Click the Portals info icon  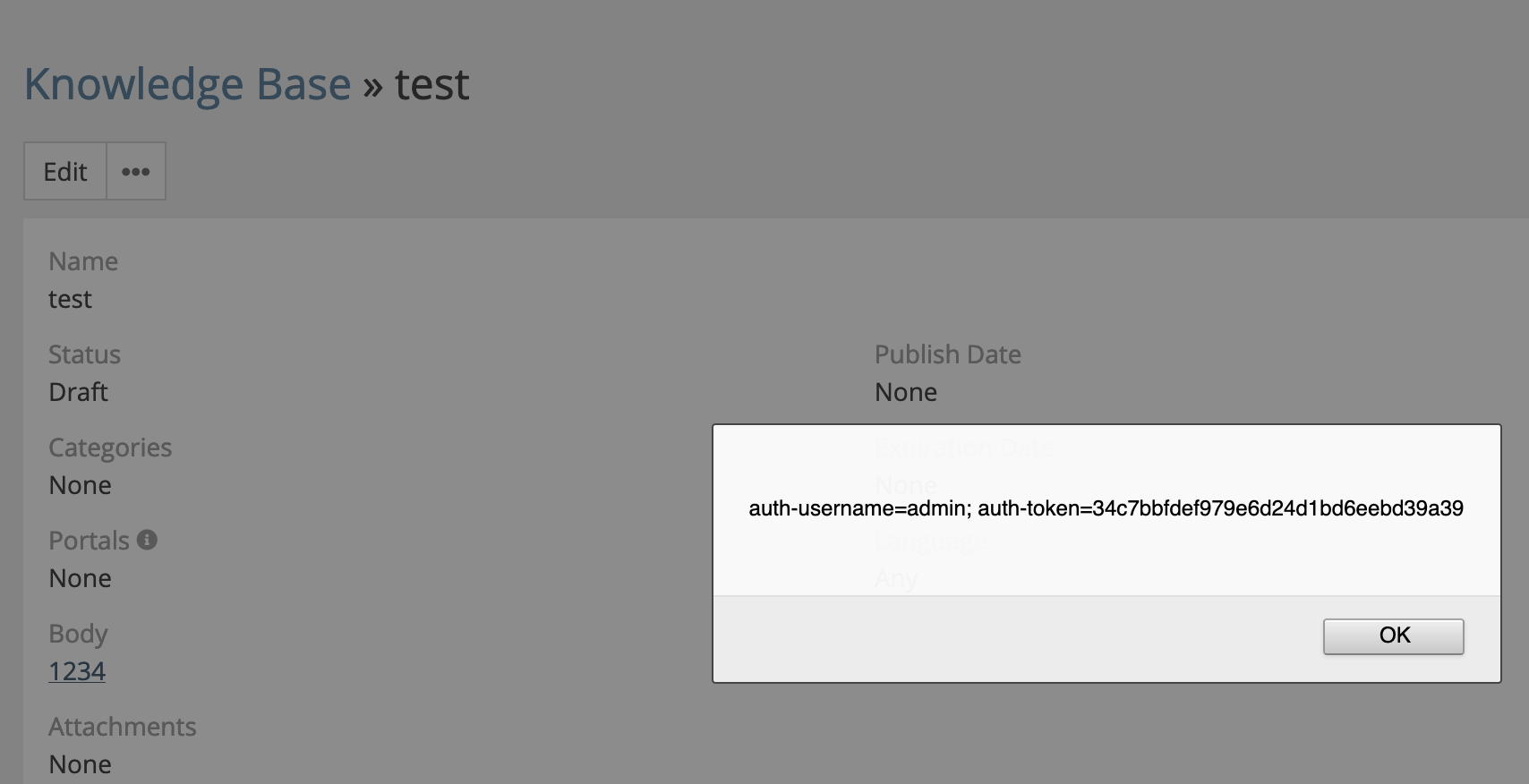point(149,539)
